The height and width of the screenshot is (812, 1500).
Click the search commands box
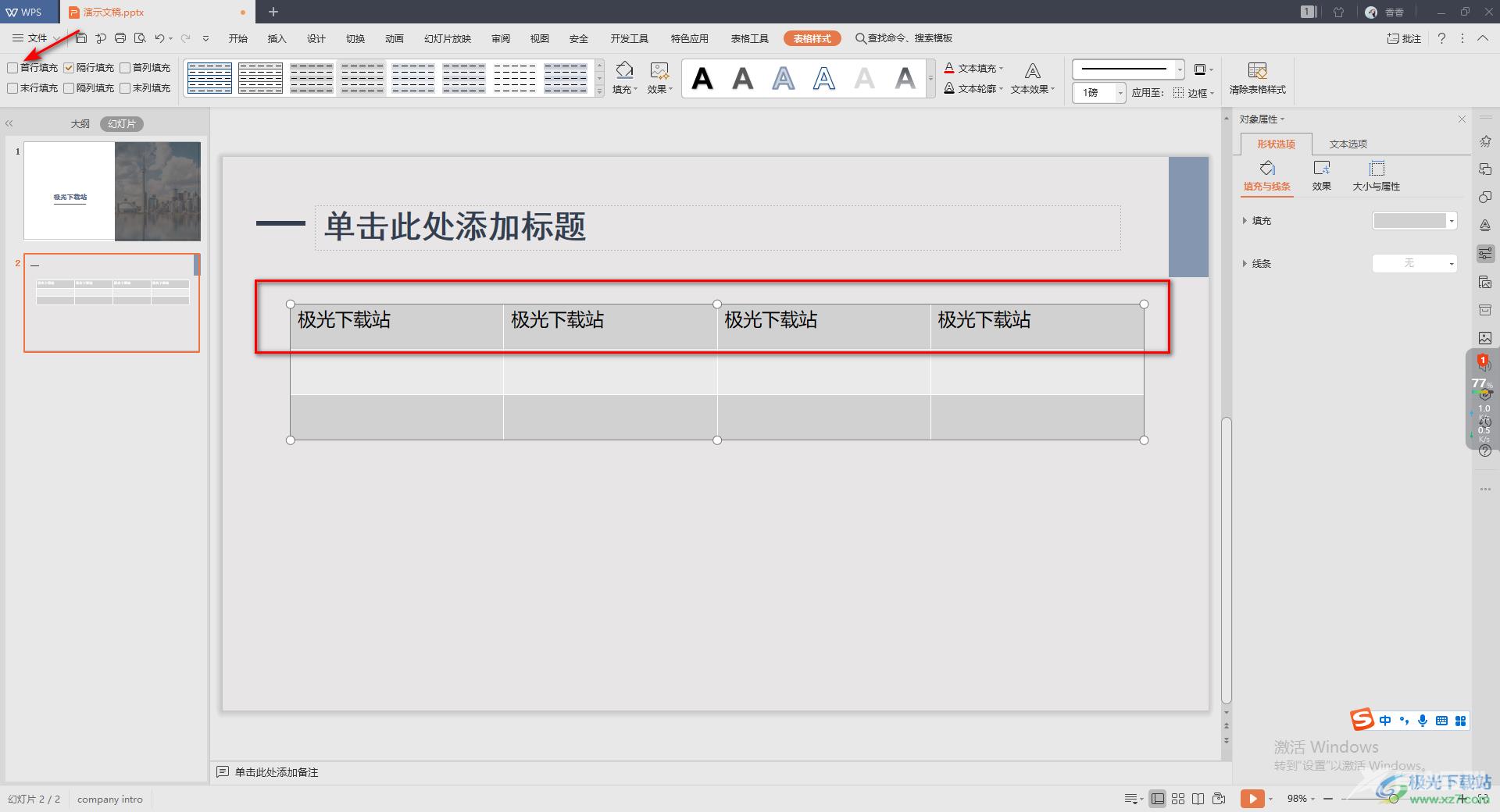(903, 38)
